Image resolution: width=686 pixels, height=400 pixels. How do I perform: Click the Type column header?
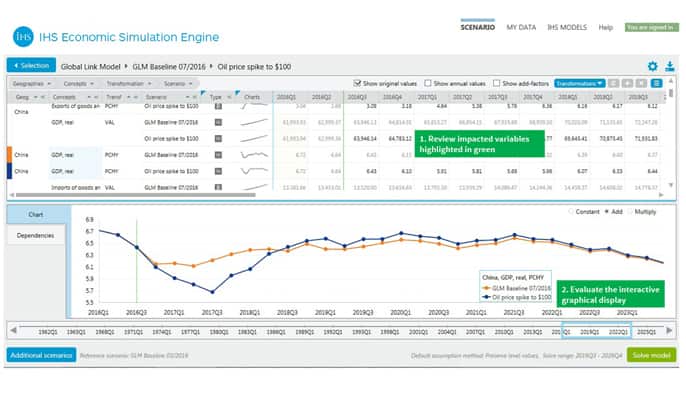point(216,97)
